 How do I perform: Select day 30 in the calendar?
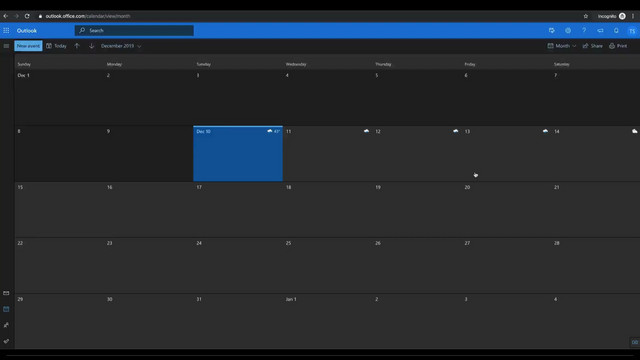click(x=149, y=321)
